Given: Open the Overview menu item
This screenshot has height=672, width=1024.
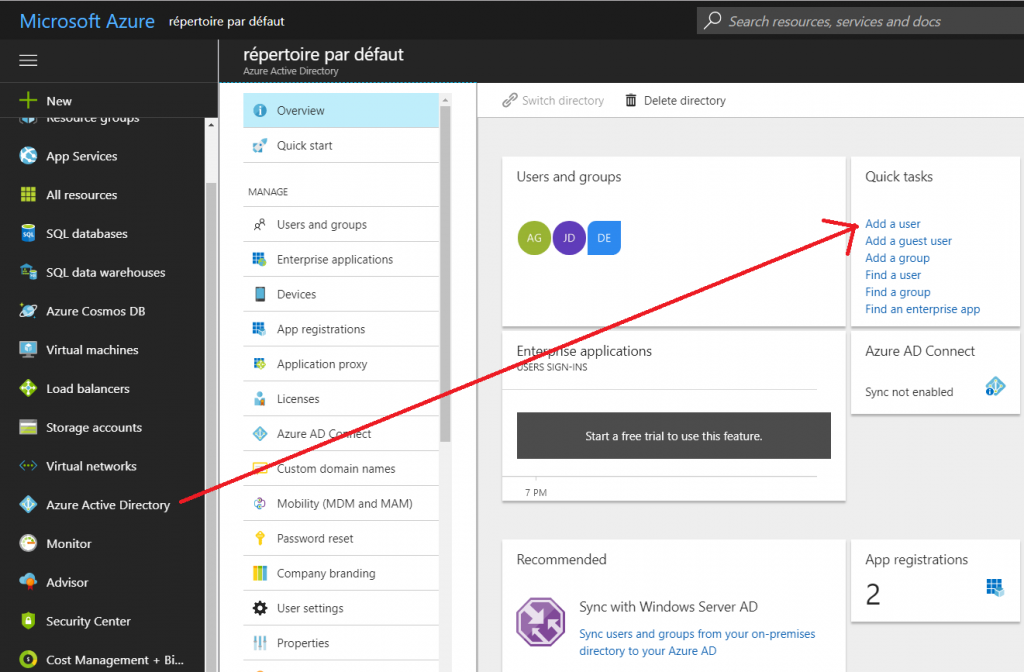Looking at the screenshot, I should 341,110.
